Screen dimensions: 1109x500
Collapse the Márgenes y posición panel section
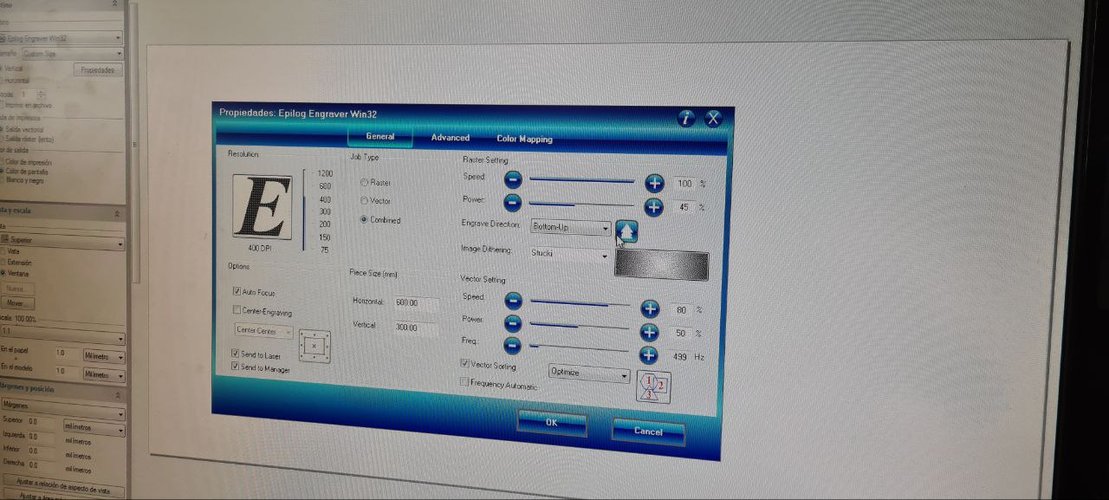tap(117, 393)
